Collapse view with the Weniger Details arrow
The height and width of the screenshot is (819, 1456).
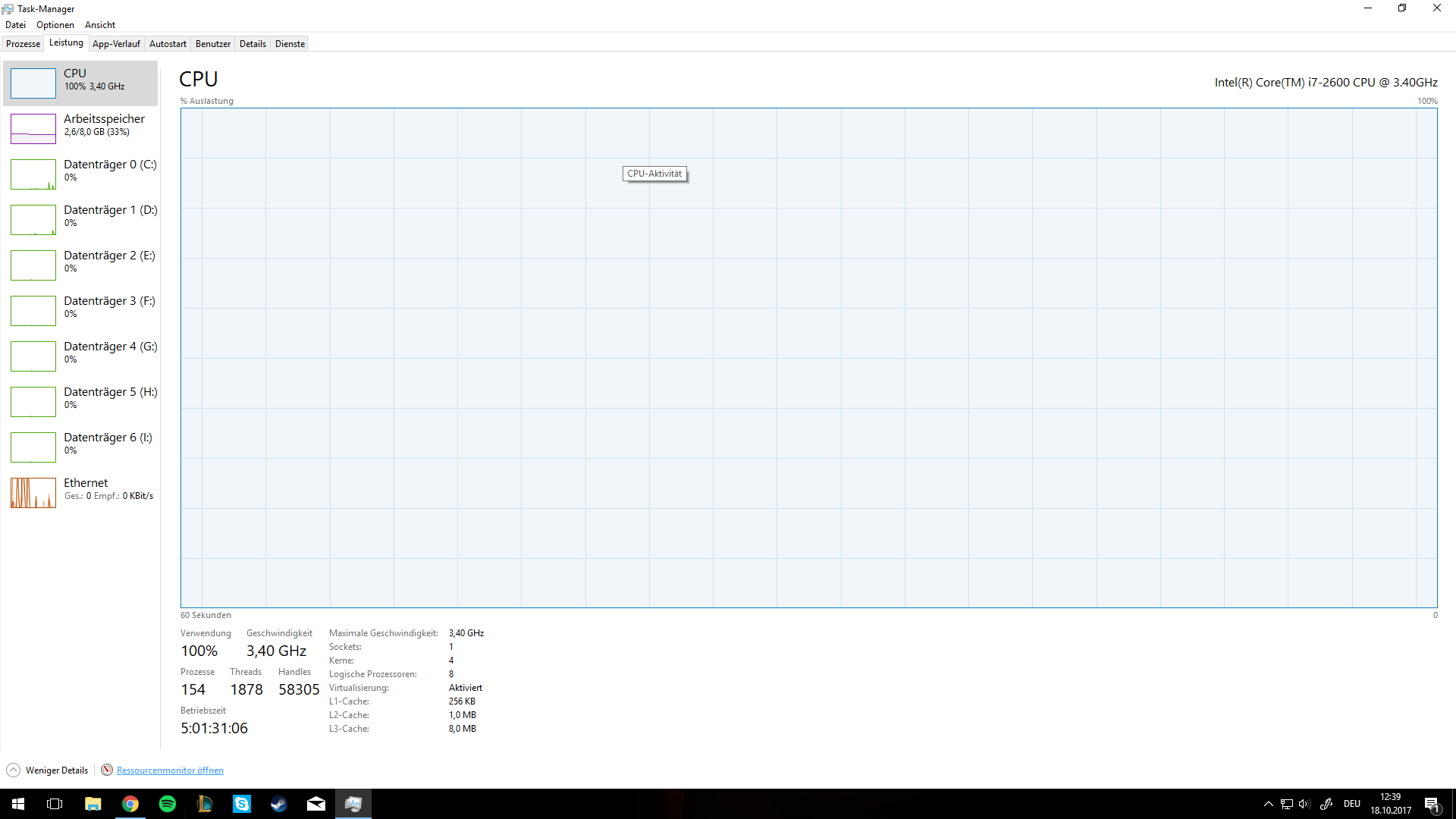click(x=14, y=770)
